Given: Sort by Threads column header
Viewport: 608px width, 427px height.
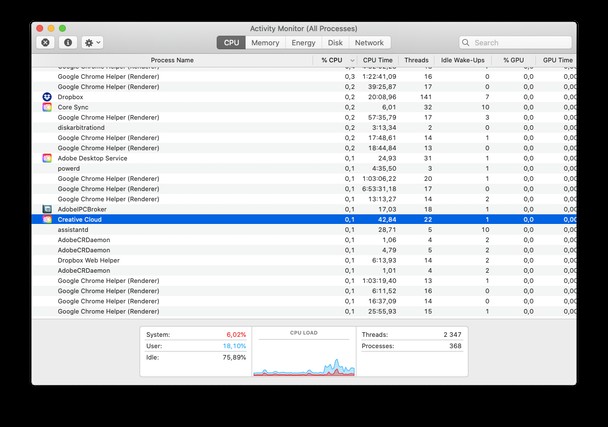Looking at the screenshot, I should [x=416, y=60].
